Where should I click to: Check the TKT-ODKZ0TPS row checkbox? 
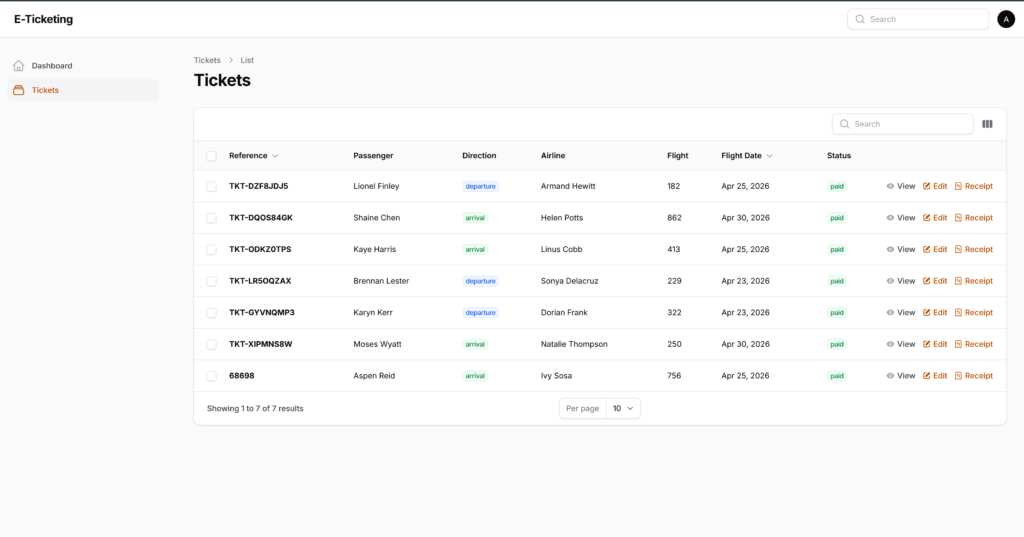click(x=212, y=250)
